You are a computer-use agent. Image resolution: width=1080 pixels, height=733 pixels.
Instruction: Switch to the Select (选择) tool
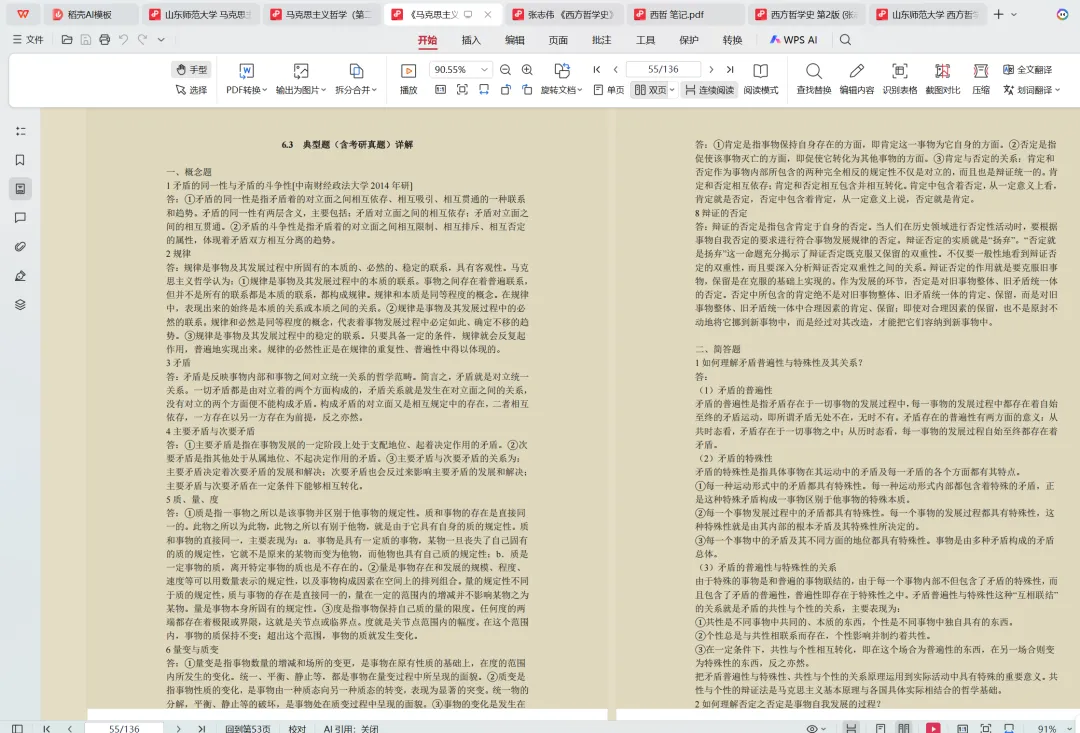(191, 90)
